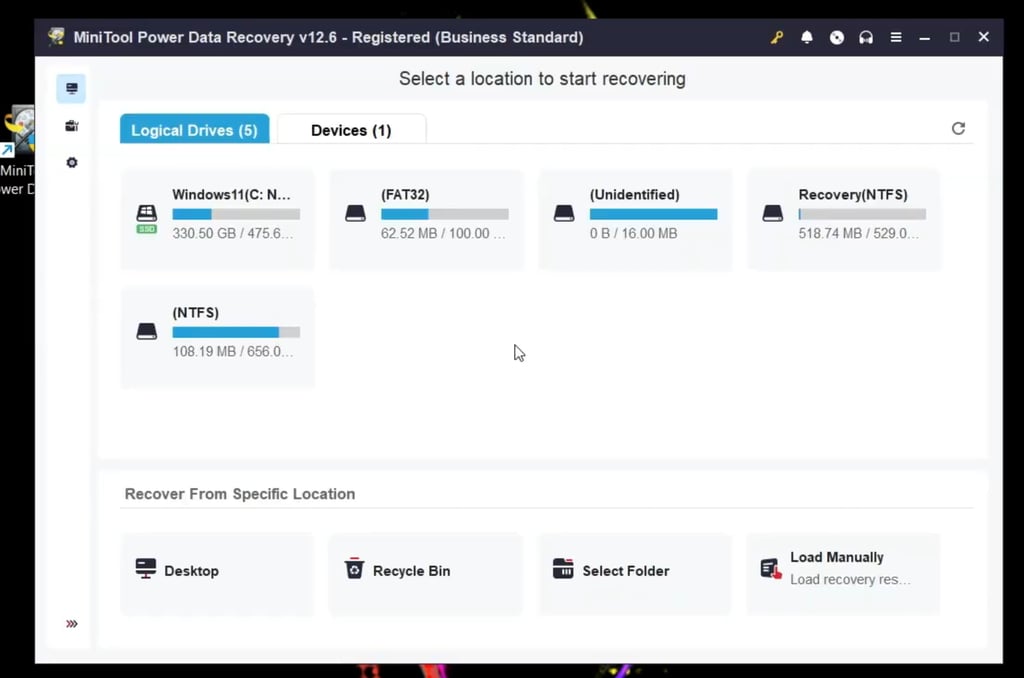Image resolution: width=1024 pixels, height=678 pixels.
Task: Click "Recover From Specific Location" heading
Action: 240,494
